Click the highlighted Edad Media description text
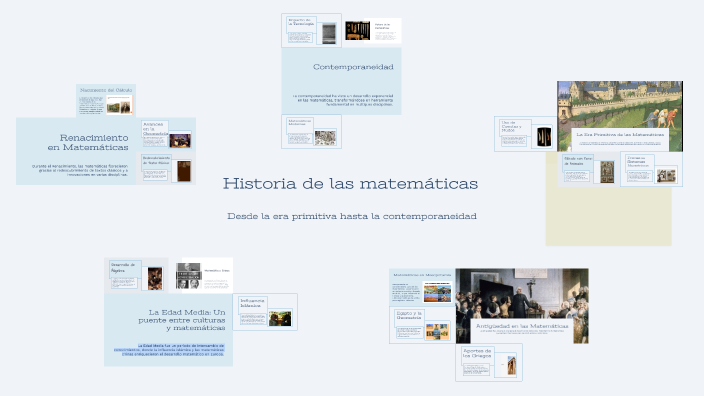The width and height of the screenshot is (704, 396). tap(169, 350)
